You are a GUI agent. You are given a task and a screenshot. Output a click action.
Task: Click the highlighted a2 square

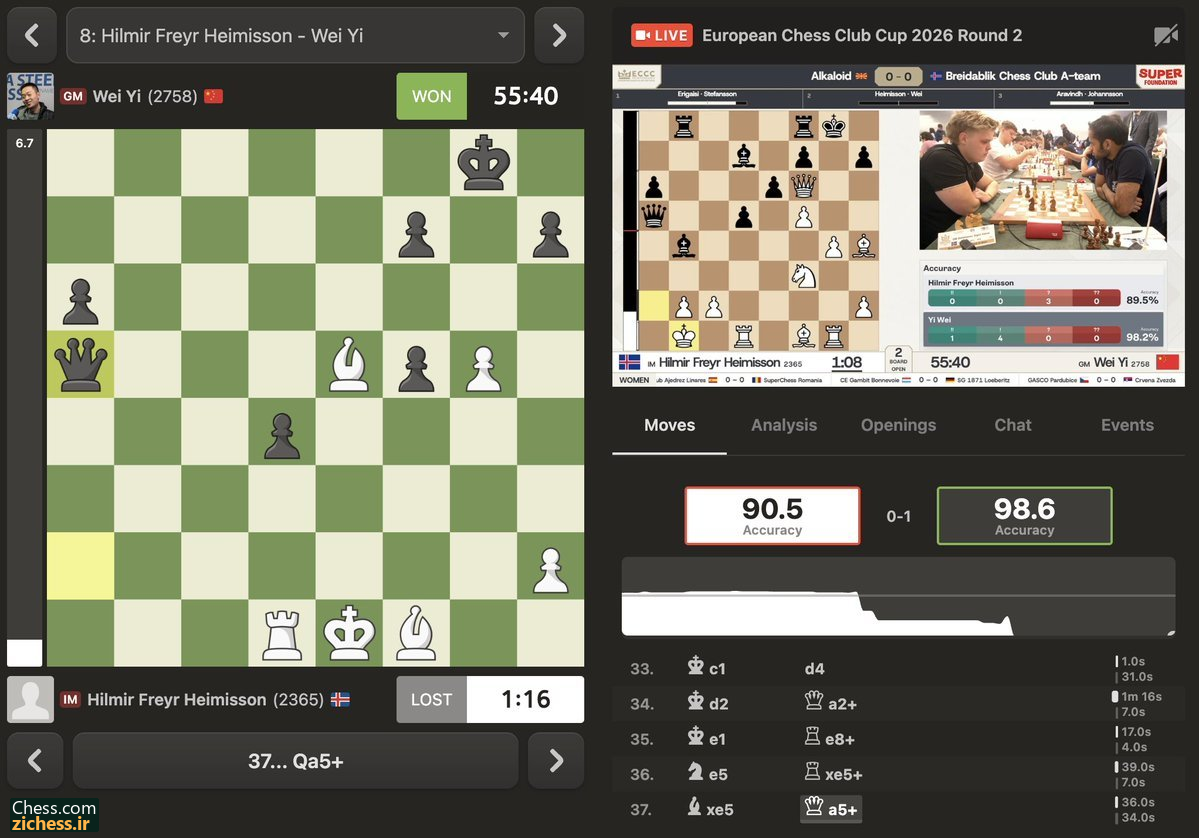pyautogui.click(x=80, y=566)
